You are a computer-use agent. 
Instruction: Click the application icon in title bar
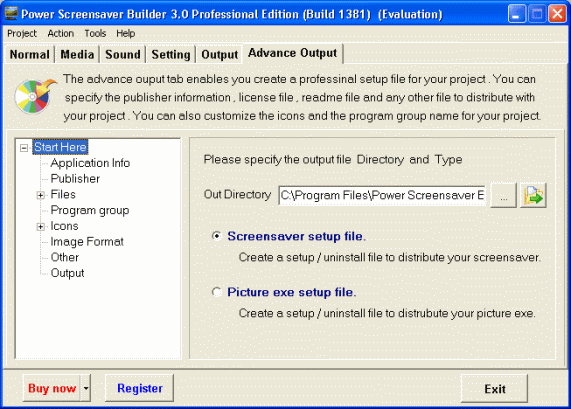[x=11, y=14]
